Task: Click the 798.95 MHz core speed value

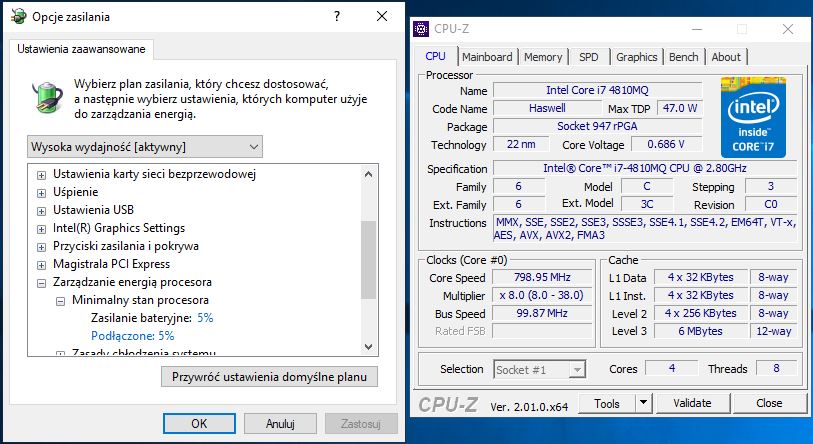Action: point(542,278)
